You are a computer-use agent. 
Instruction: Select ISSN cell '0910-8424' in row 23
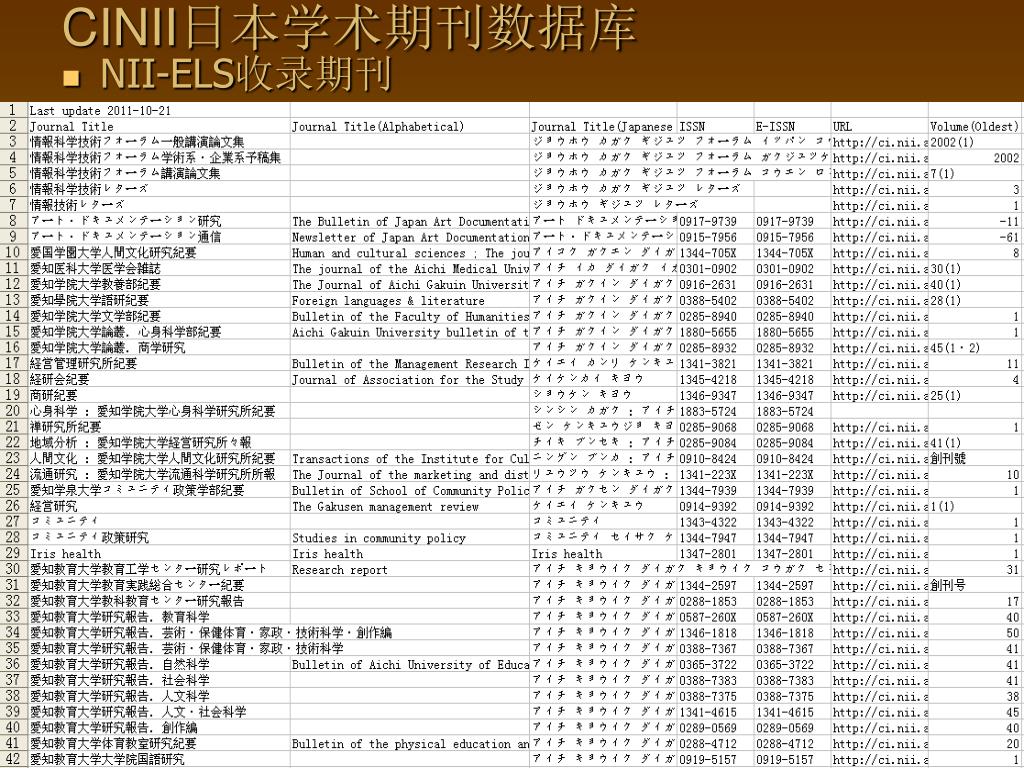[x=715, y=458]
